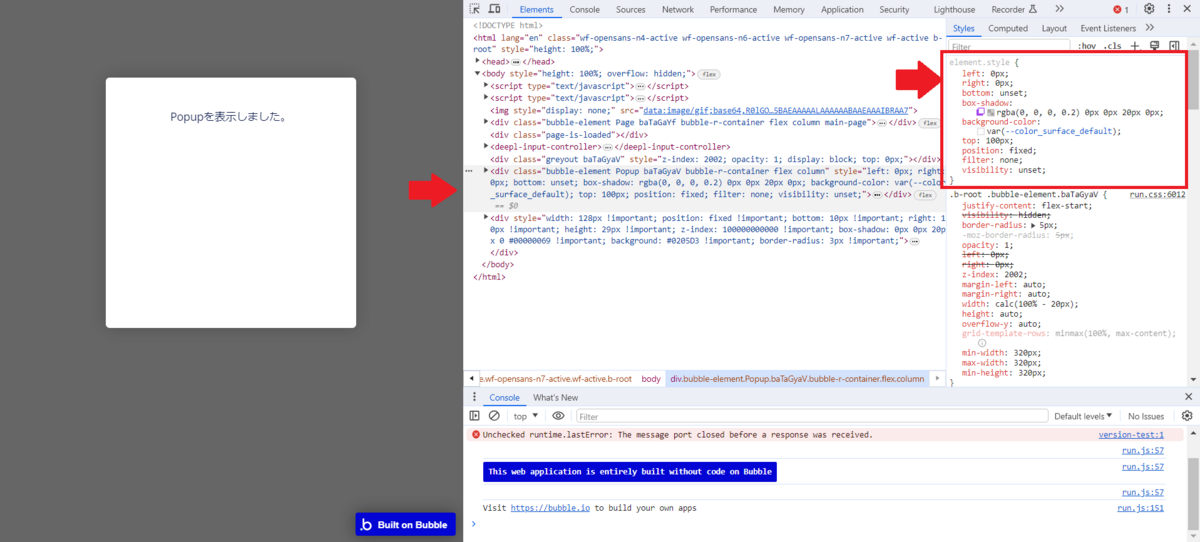Toggle the :hov element state panel
1200x542 pixels.
click(x=1089, y=47)
